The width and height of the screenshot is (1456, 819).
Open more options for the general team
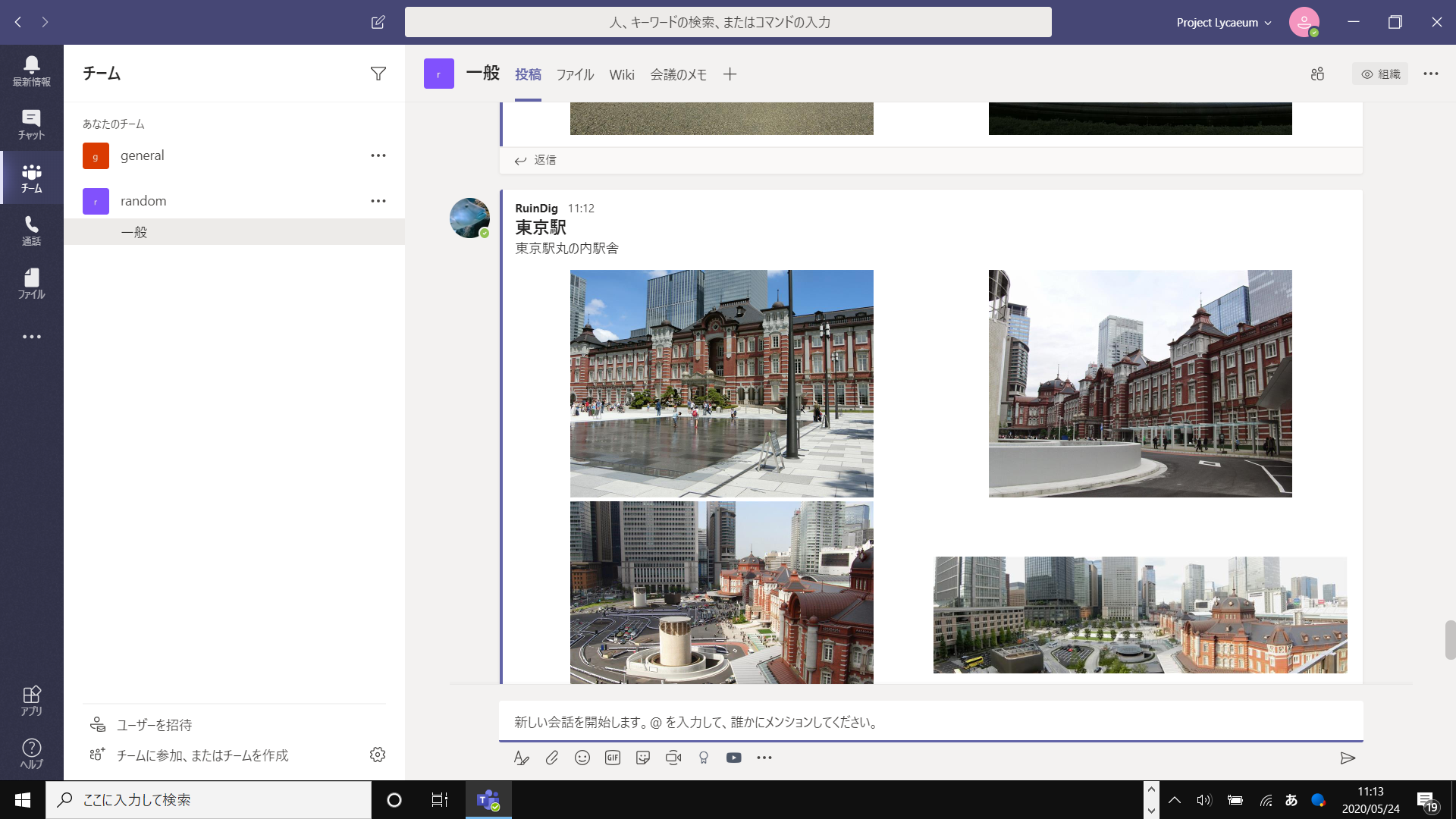(378, 155)
